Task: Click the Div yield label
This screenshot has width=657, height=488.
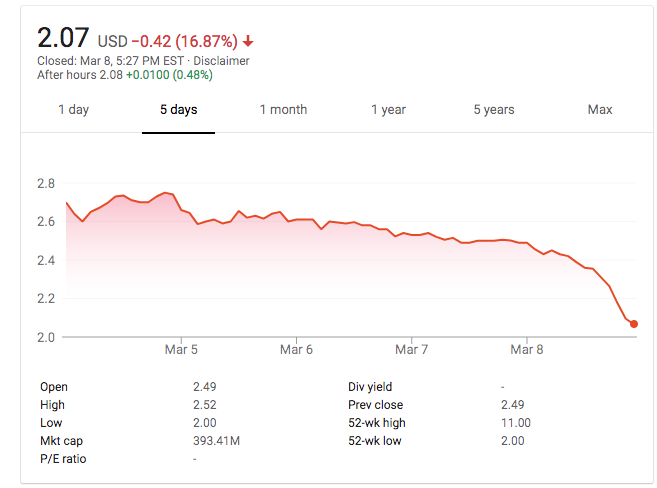Action: click(x=370, y=387)
